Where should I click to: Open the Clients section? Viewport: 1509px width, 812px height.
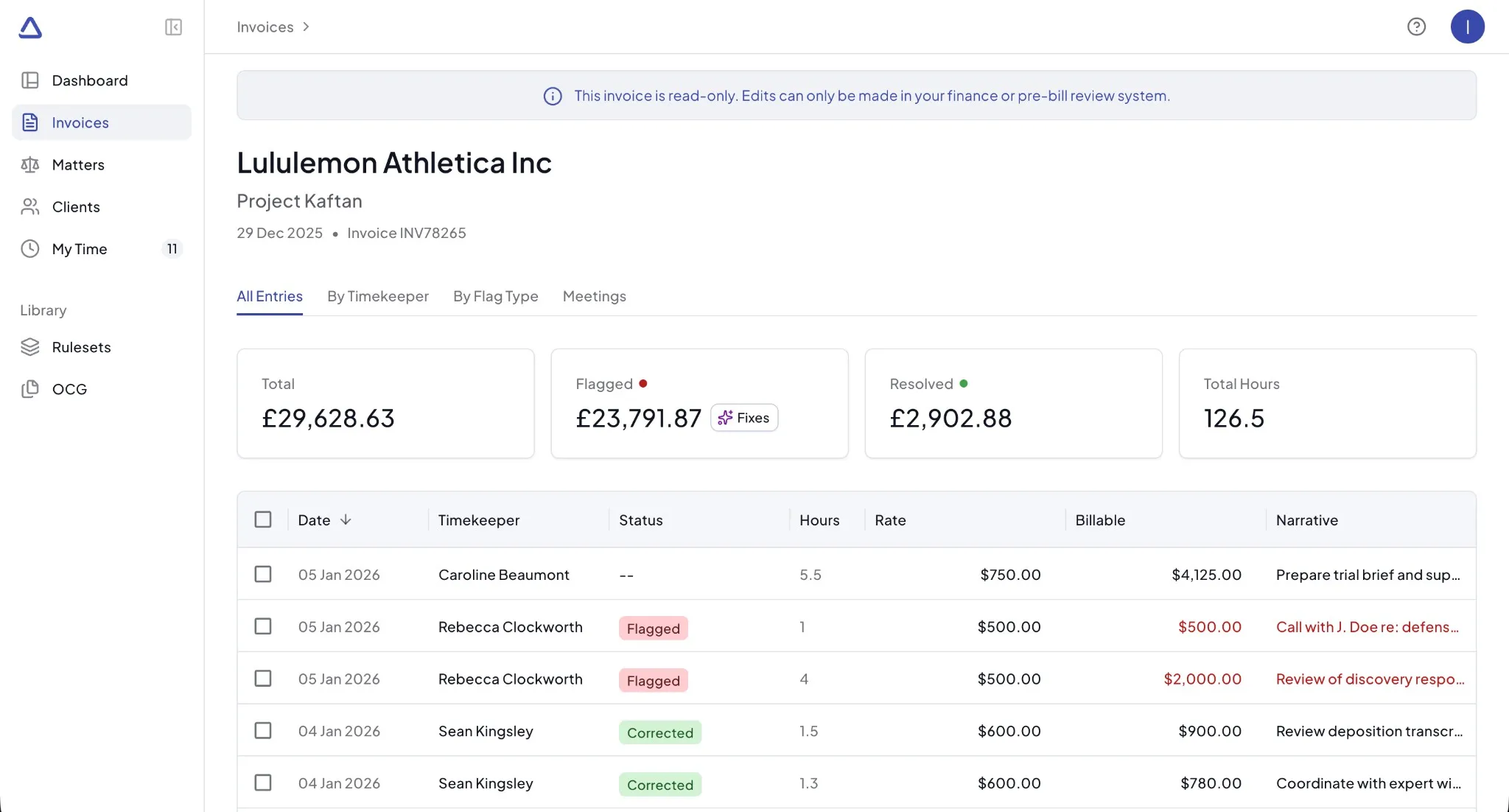[x=76, y=207]
